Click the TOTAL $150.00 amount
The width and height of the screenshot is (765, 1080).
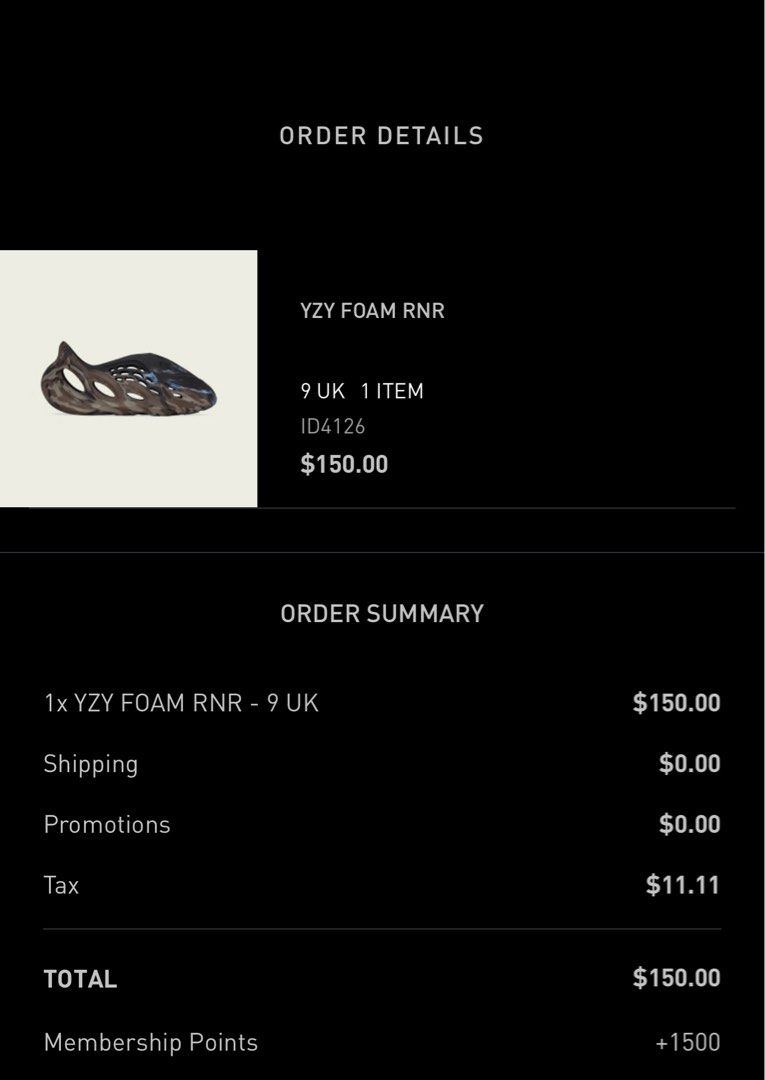[x=677, y=978]
